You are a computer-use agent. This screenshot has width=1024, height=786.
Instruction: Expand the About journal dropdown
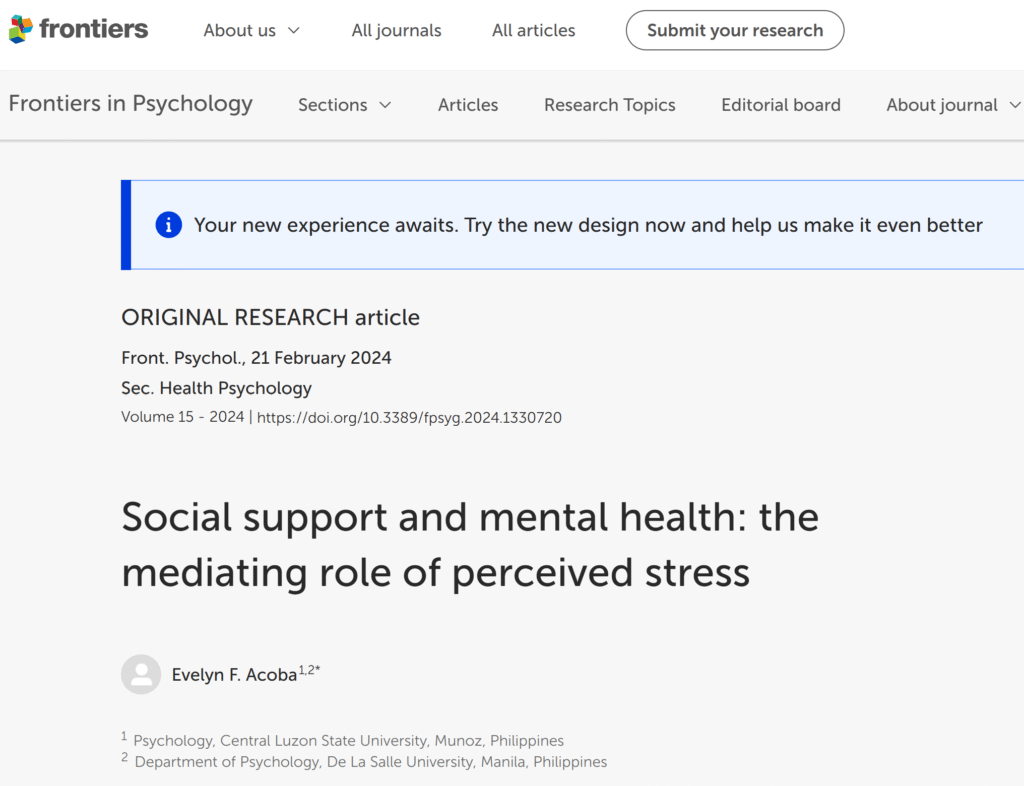point(953,105)
